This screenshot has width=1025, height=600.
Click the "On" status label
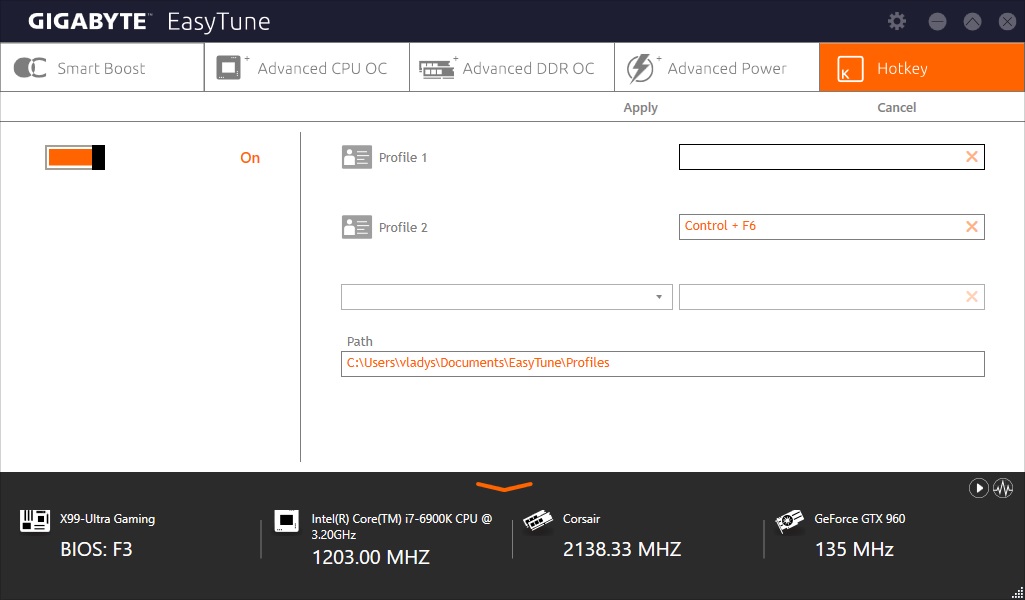250,158
